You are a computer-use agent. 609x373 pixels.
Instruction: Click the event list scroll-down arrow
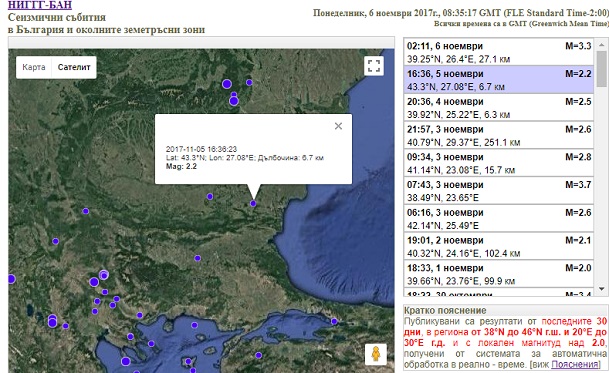[x=602, y=289]
